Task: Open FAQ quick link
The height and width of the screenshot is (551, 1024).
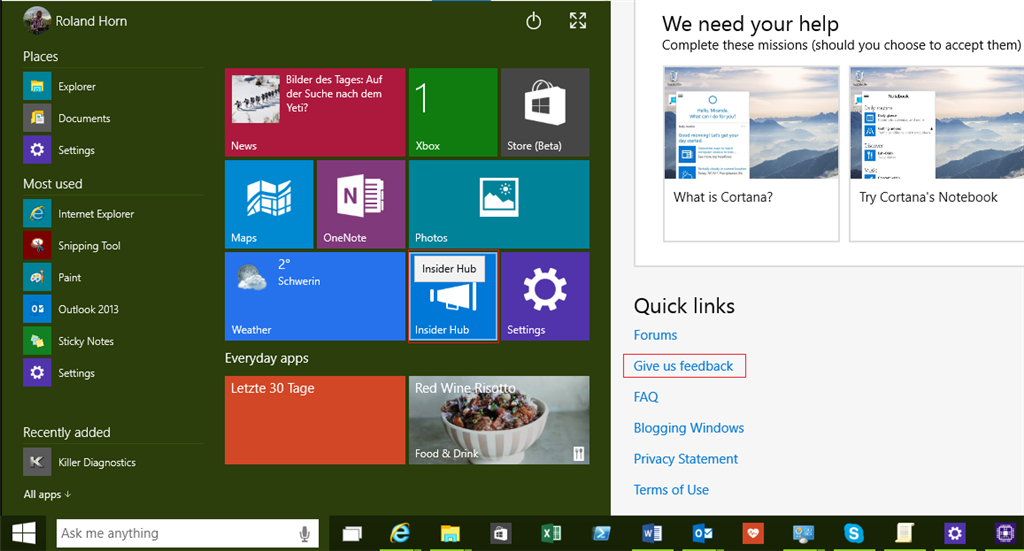Action: coord(646,397)
